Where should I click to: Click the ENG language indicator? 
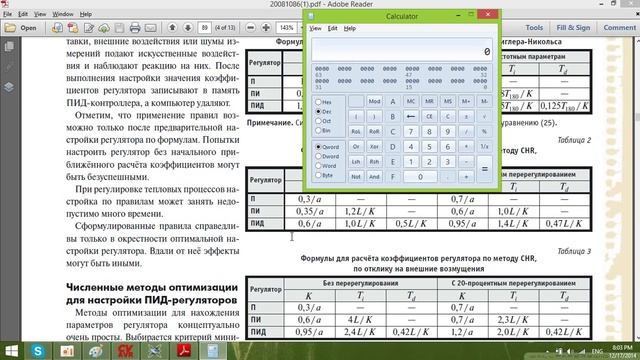click(x=597, y=351)
